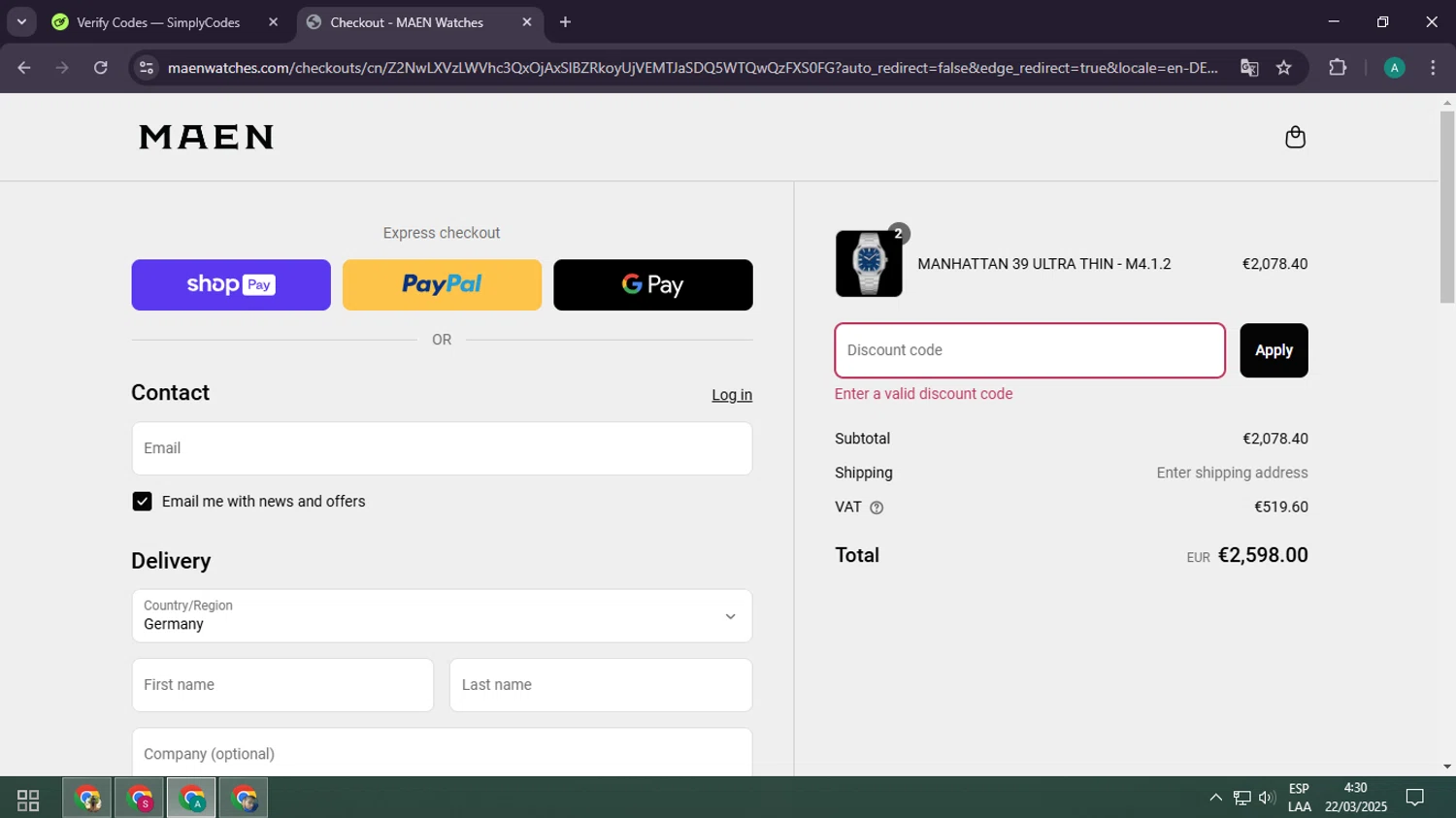Click the VAT amount €519.60

click(x=1281, y=507)
